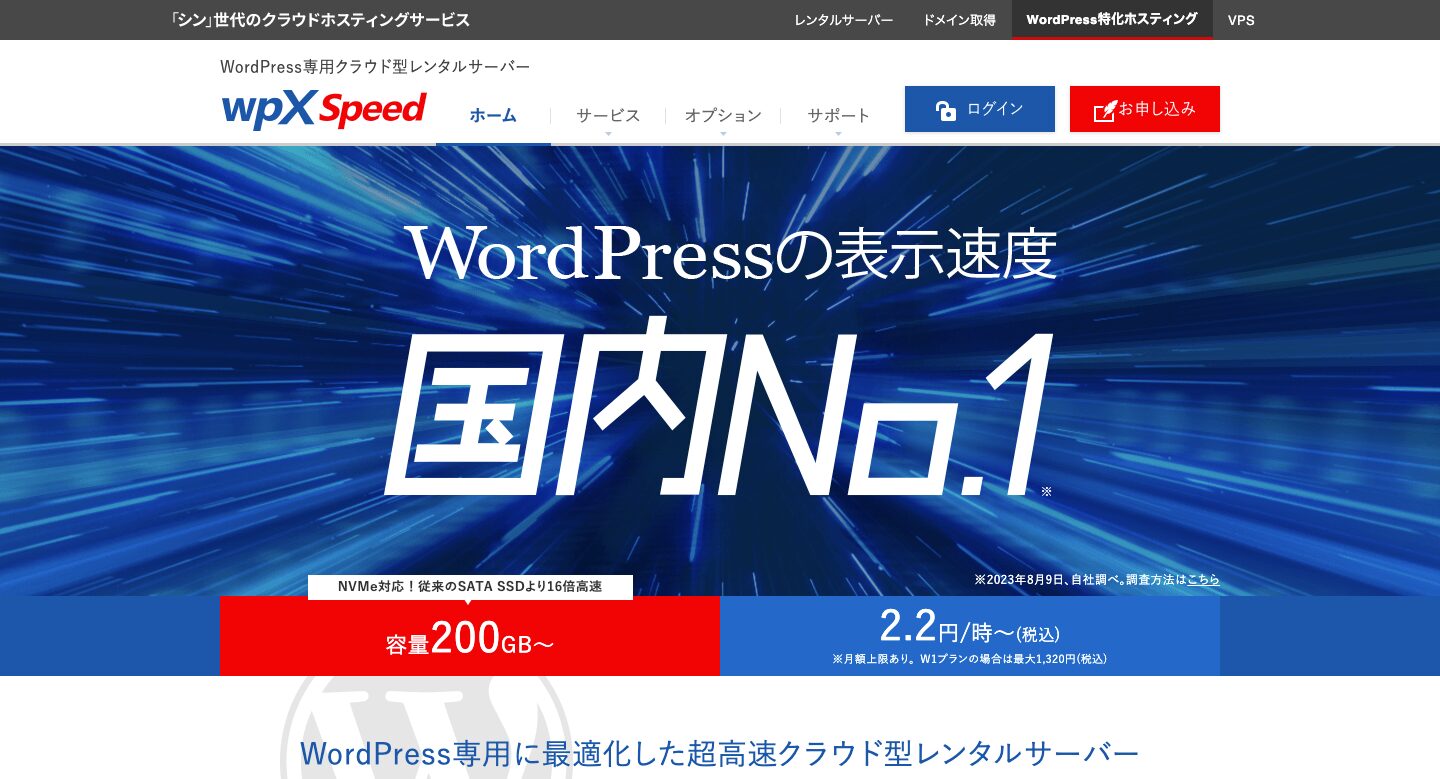Image resolution: width=1440 pixels, height=779 pixels.
Task: Open ドメイン取得 in top bar
Action: tap(959, 20)
